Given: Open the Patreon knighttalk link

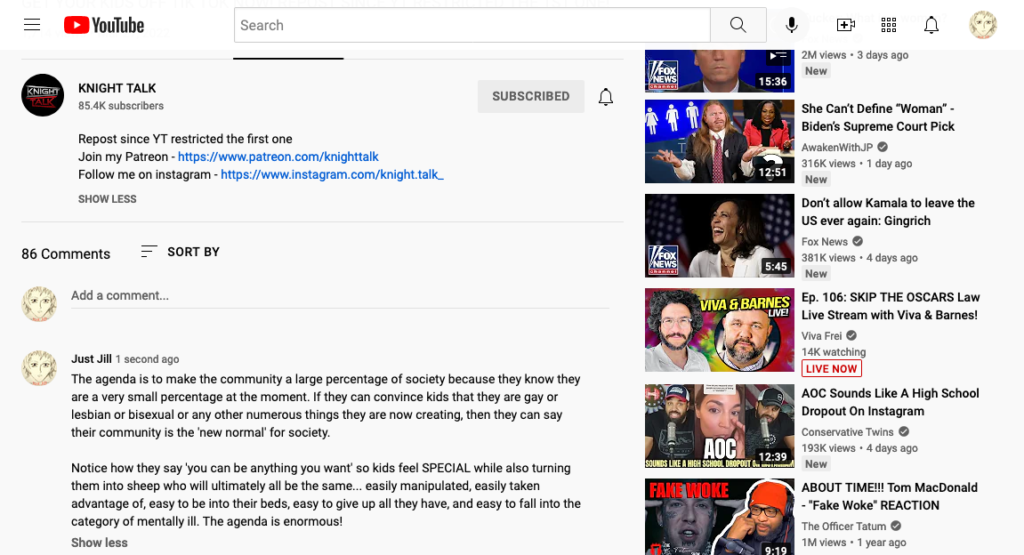Looking at the screenshot, I should 278,157.
